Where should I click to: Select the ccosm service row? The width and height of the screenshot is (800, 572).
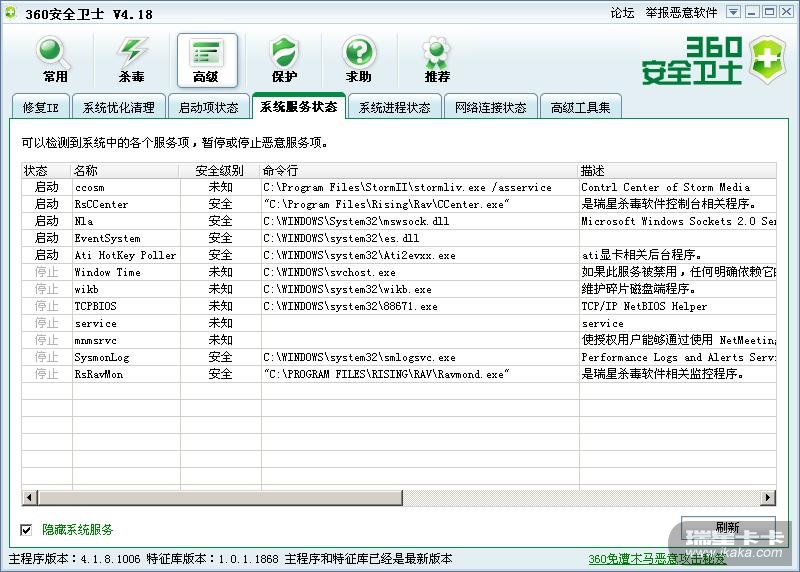tap(399, 187)
